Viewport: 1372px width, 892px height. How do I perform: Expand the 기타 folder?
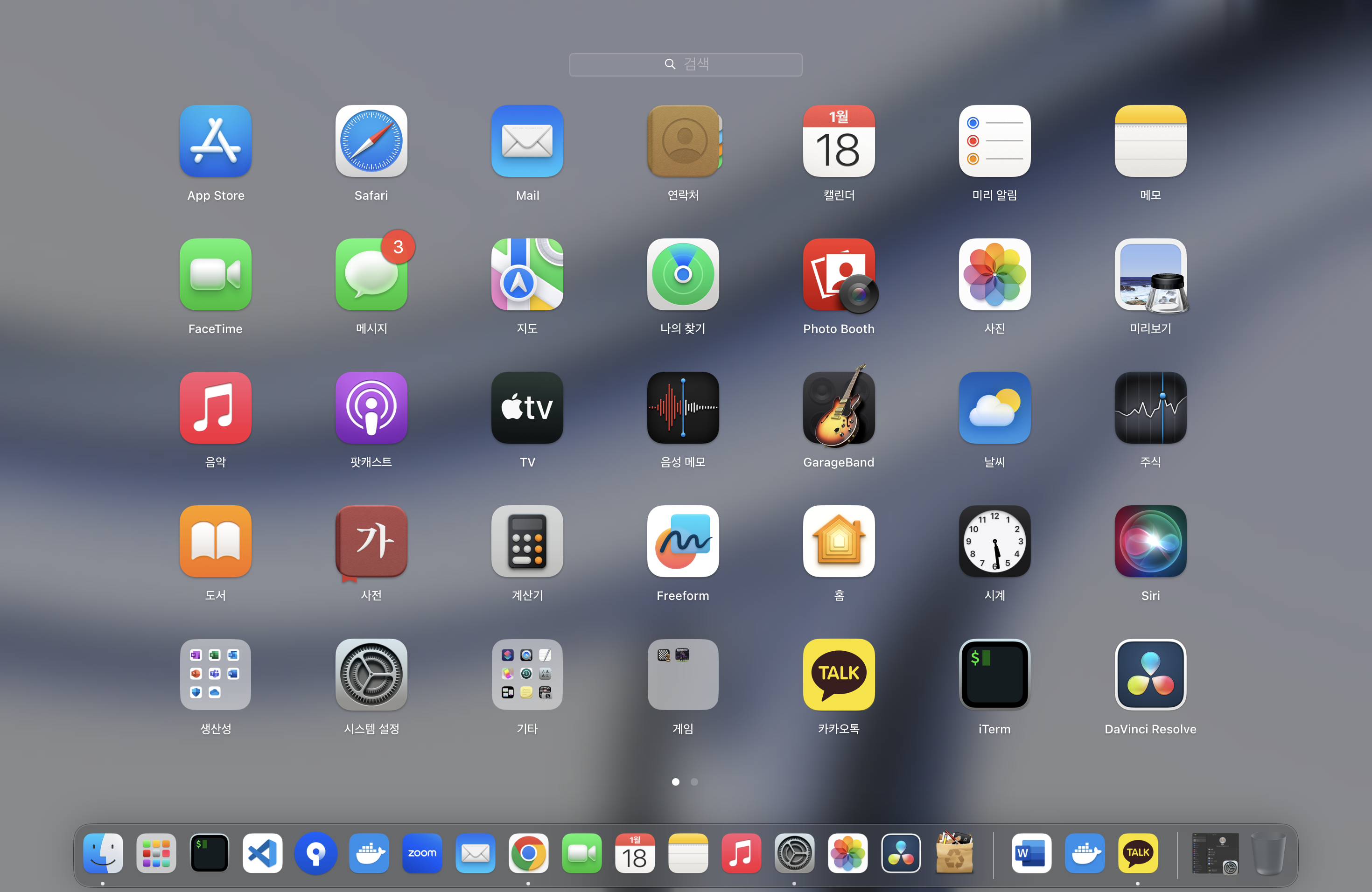(527, 674)
